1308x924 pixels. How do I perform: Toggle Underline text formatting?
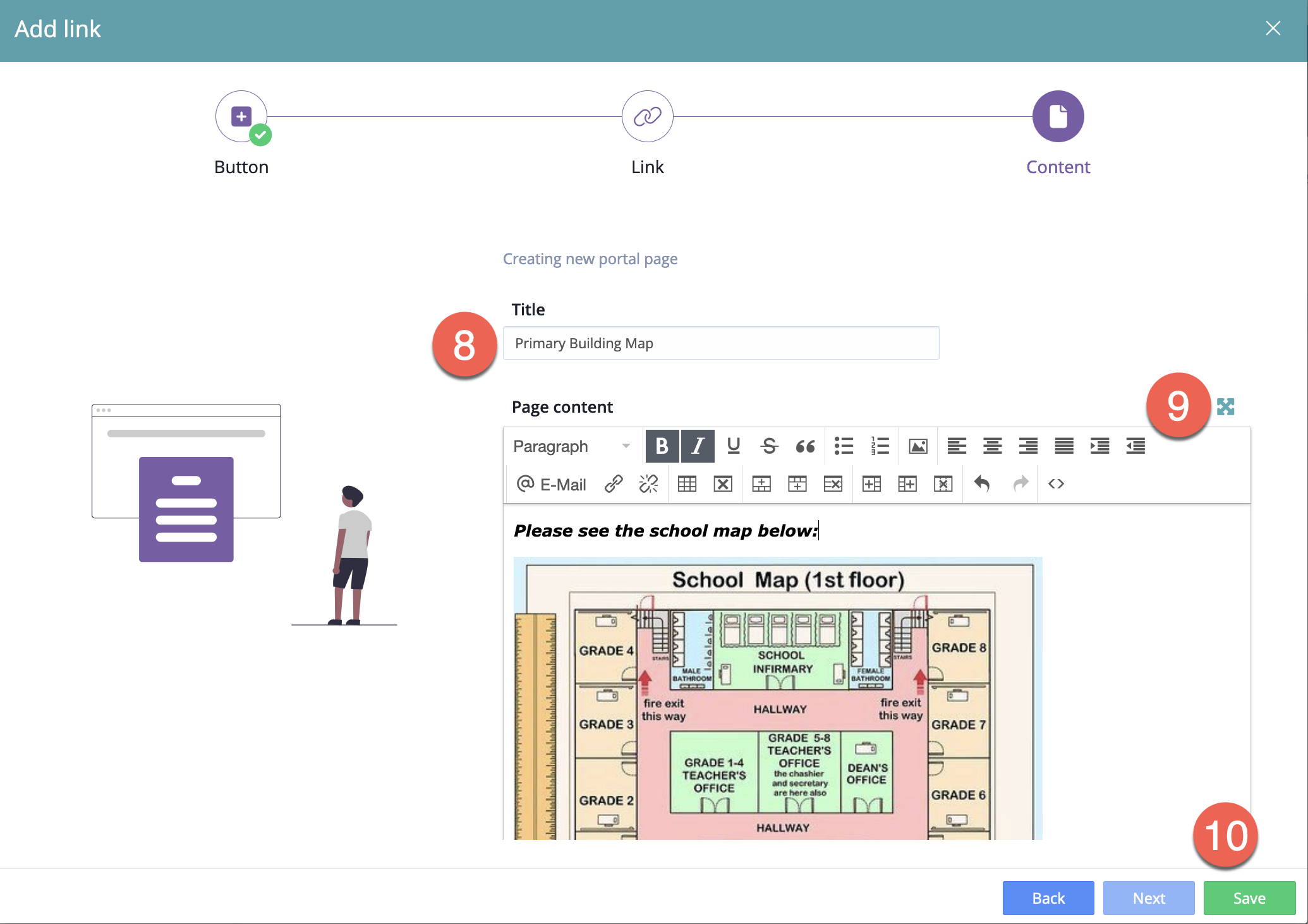[733, 446]
